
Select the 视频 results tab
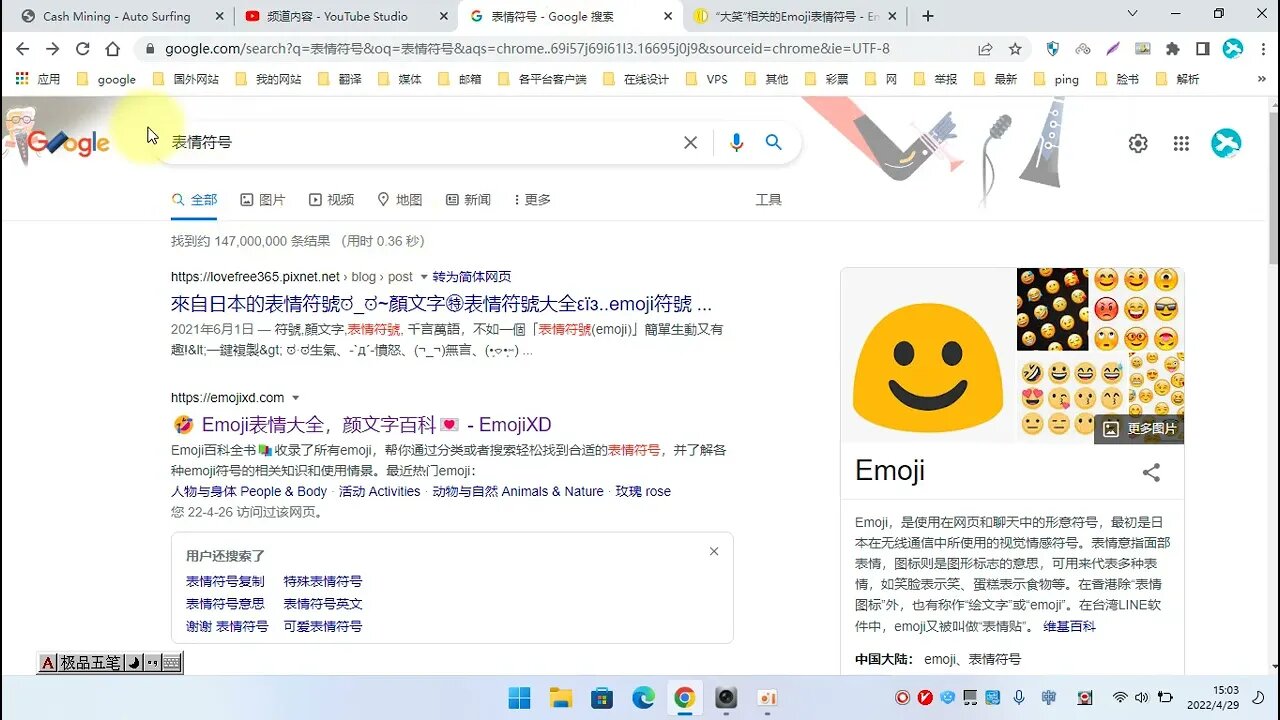tap(331, 200)
